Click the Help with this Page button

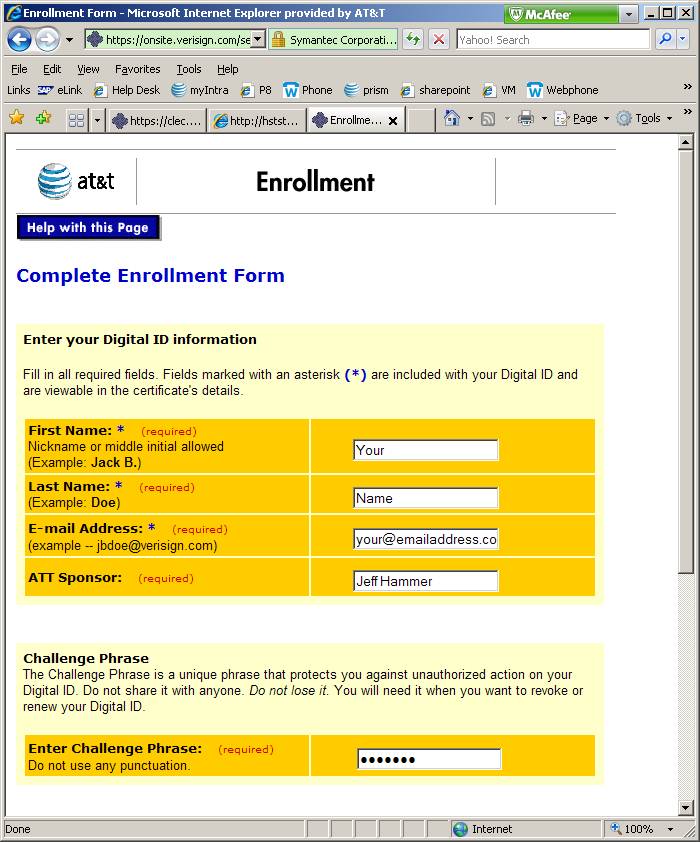(88, 228)
